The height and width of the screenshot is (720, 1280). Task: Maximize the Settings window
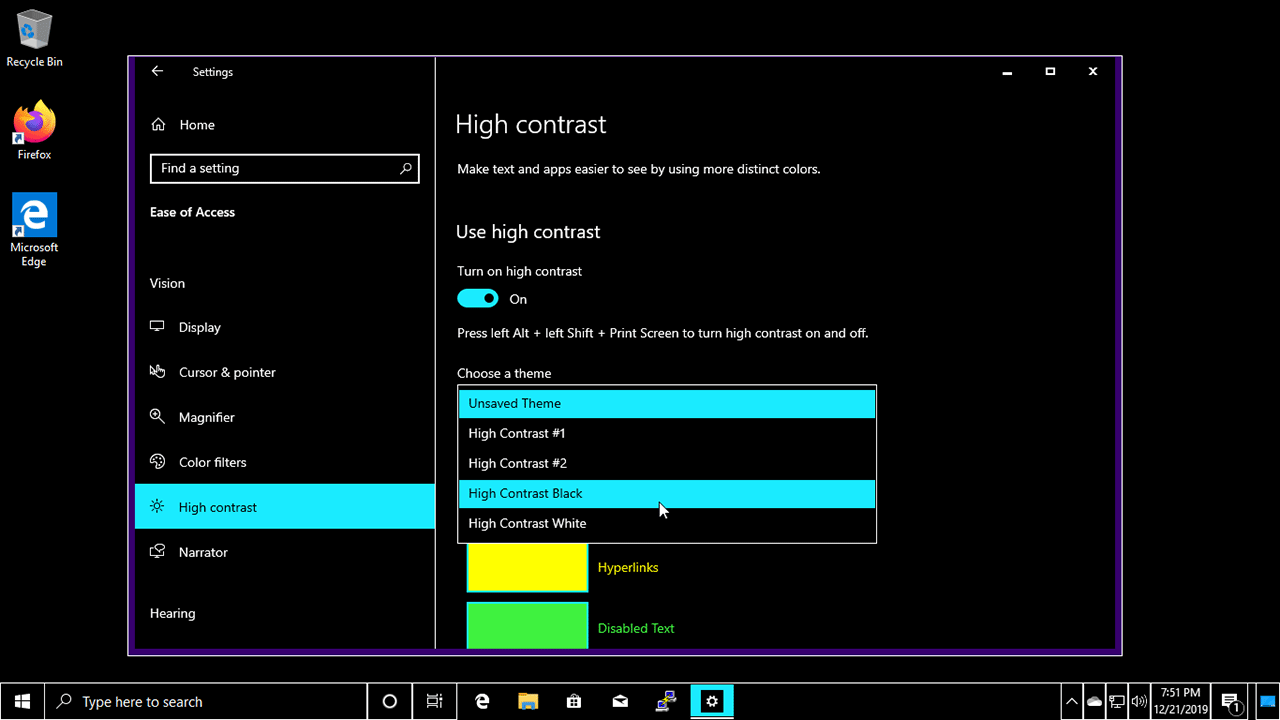[x=1050, y=72]
